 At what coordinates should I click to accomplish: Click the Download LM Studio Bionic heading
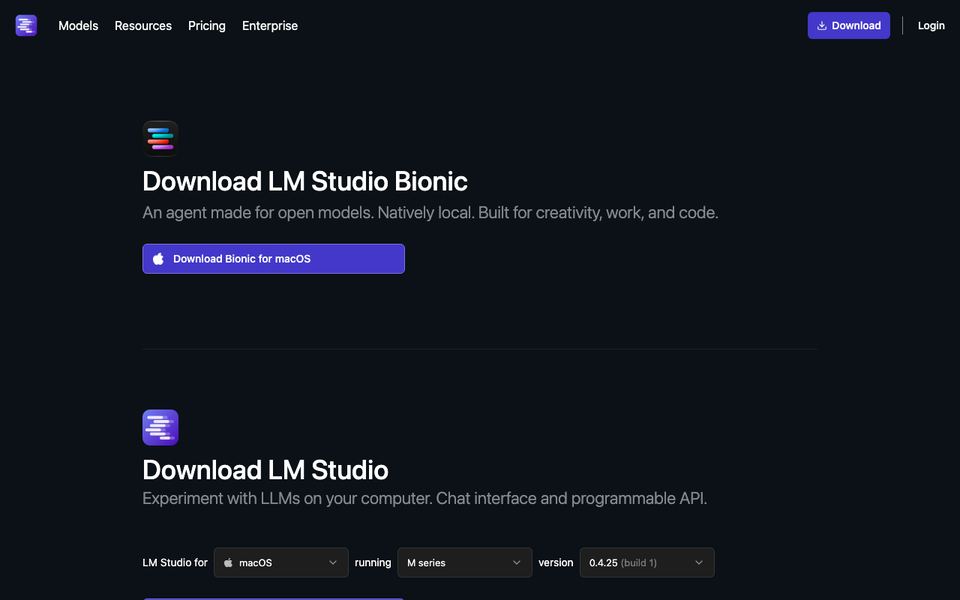(x=305, y=181)
